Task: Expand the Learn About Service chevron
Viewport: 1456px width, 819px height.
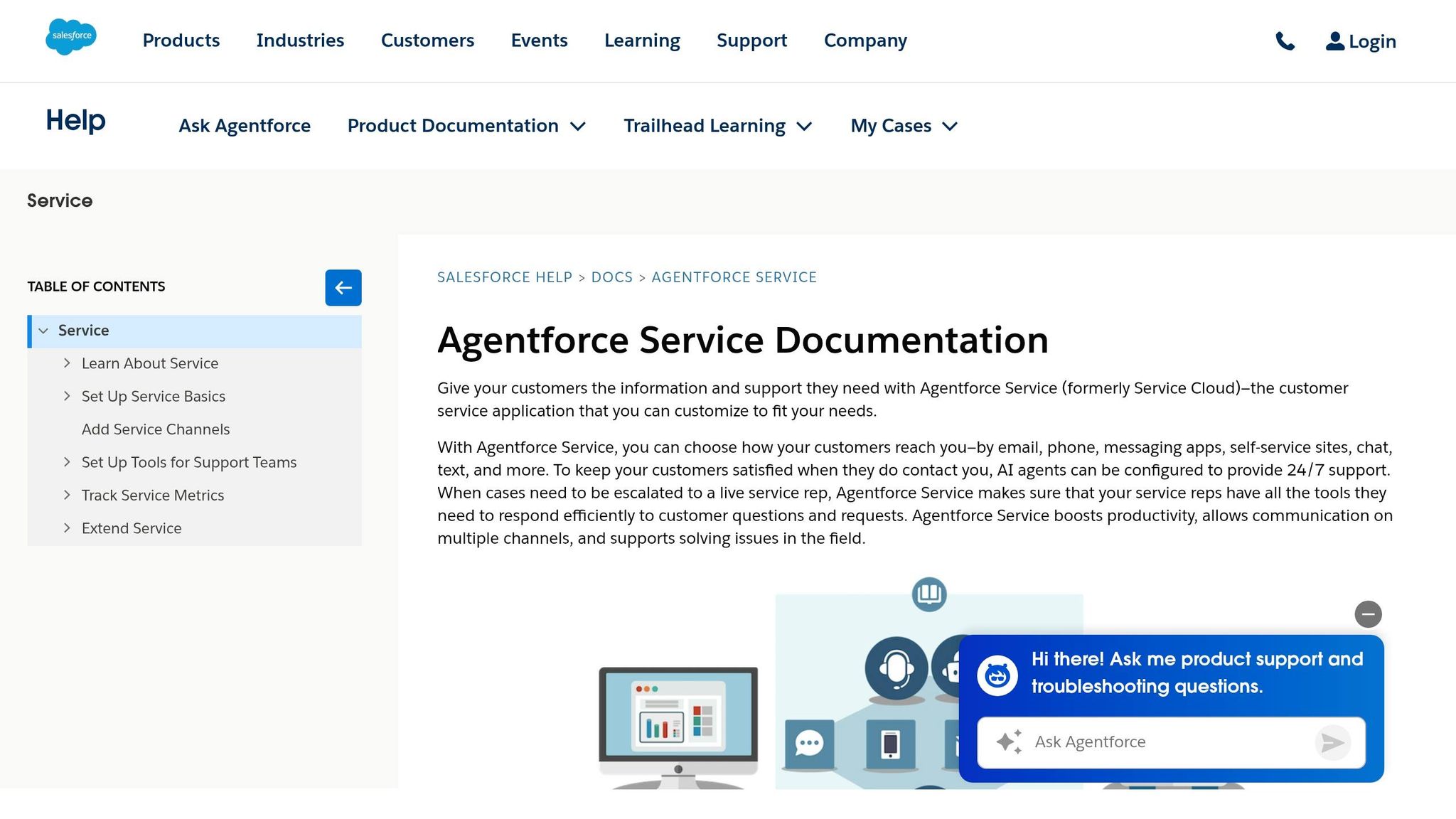Action: 67,363
